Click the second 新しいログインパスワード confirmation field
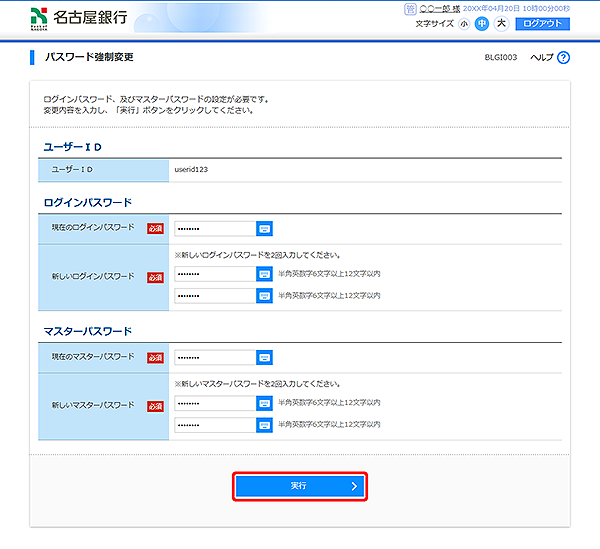Screen dimensions: 600x549 213,295
